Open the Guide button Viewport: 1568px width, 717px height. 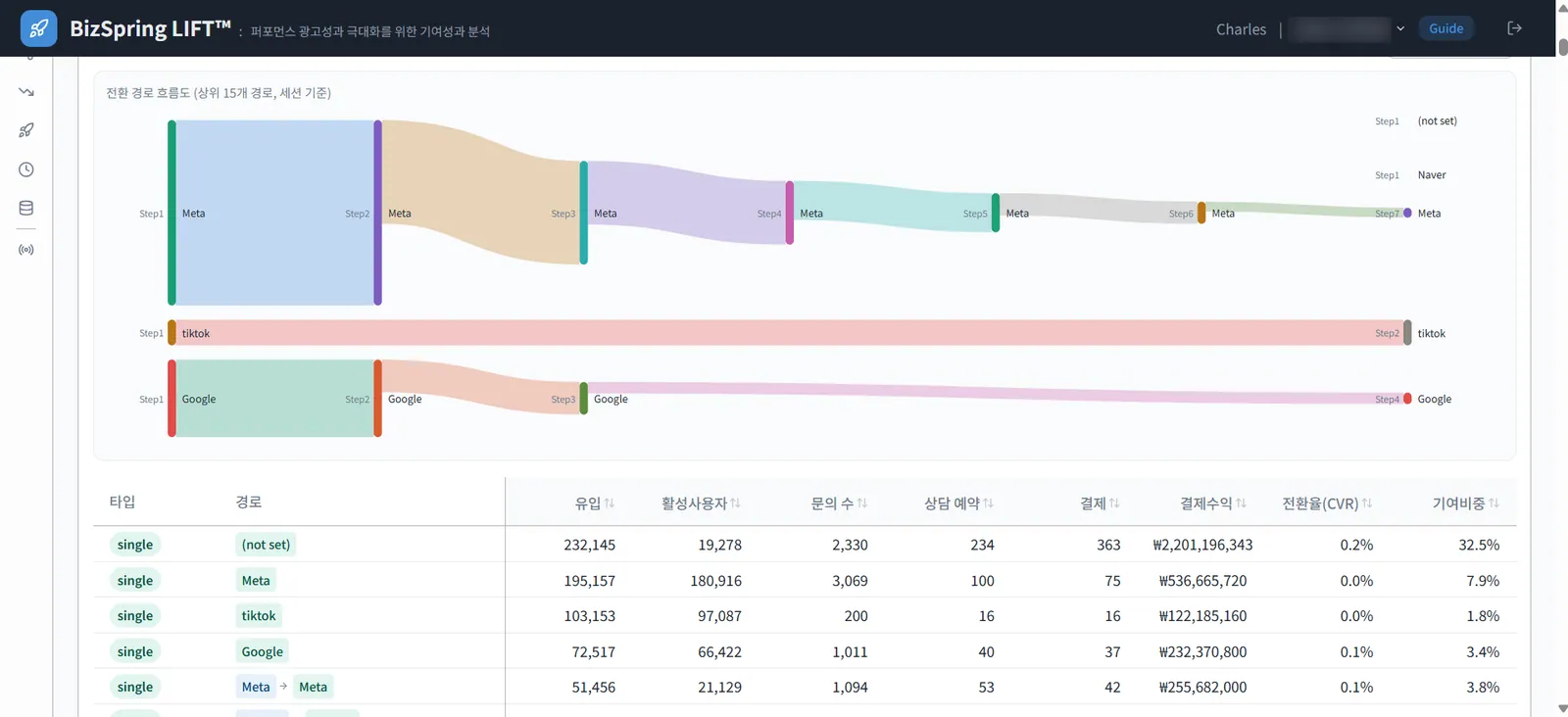1445,28
